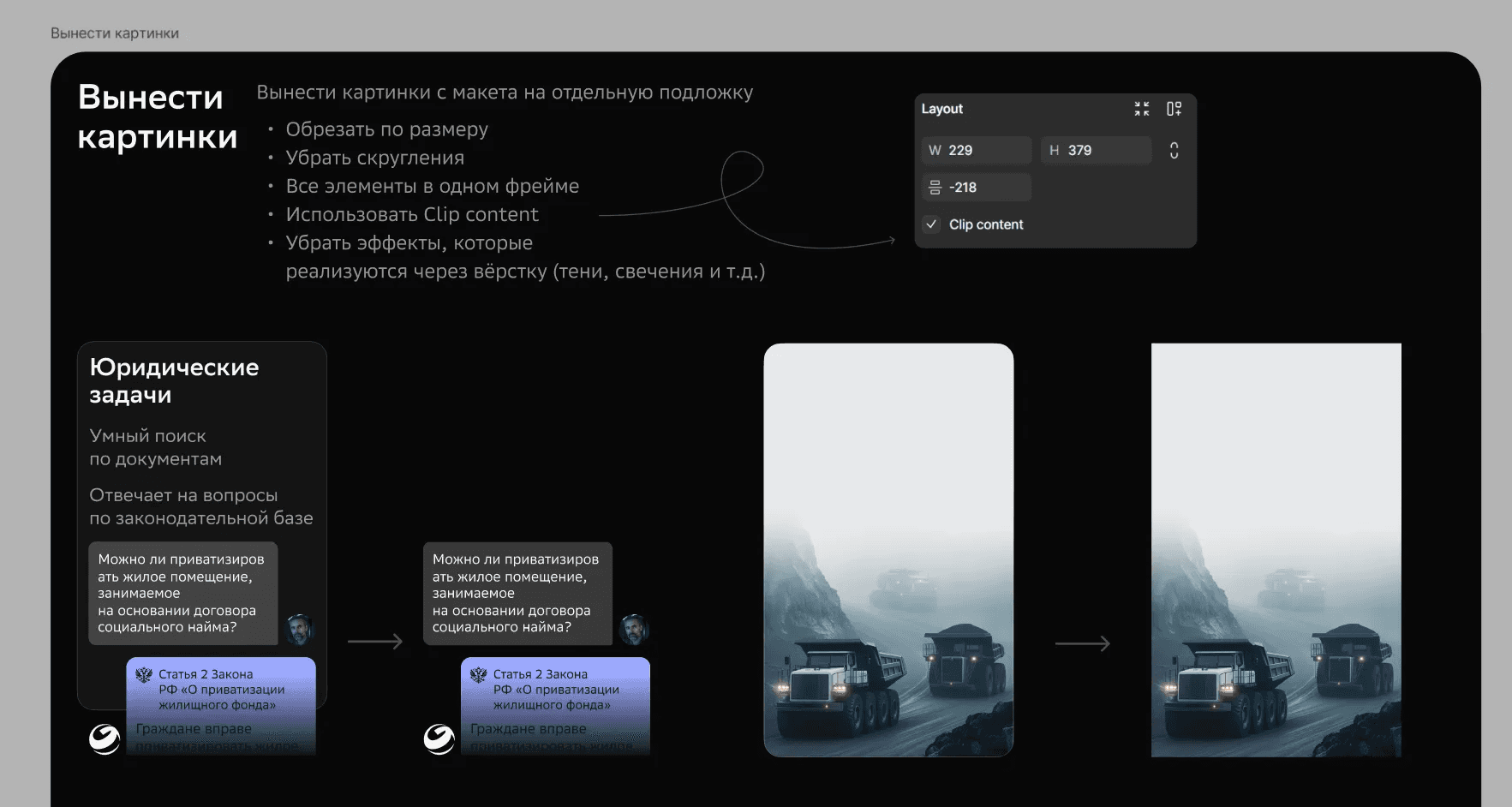Click the Layout panel title
1512x807 pixels.
pos(941,109)
